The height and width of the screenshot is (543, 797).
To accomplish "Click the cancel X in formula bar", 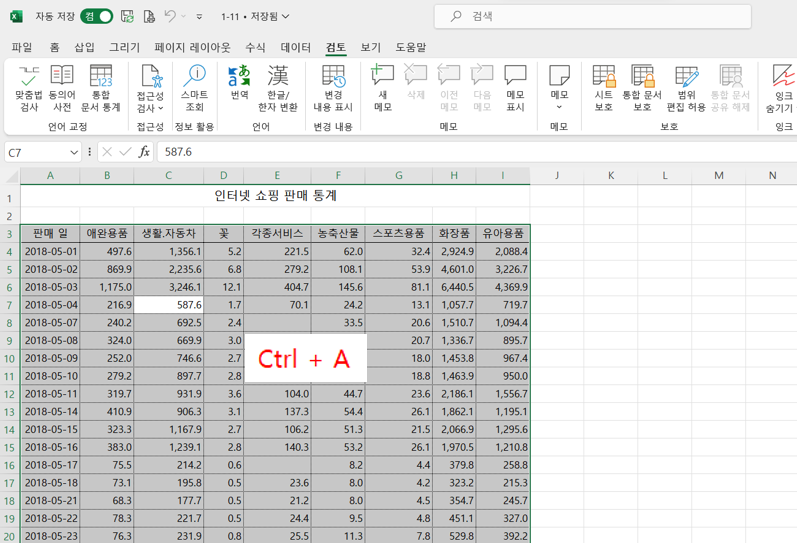I will (x=107, y=152).
